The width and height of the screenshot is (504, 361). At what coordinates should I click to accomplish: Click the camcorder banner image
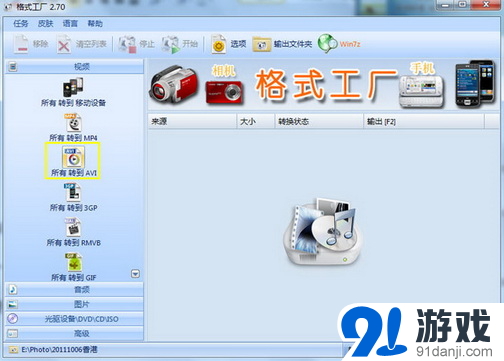(x=174, y=84)
